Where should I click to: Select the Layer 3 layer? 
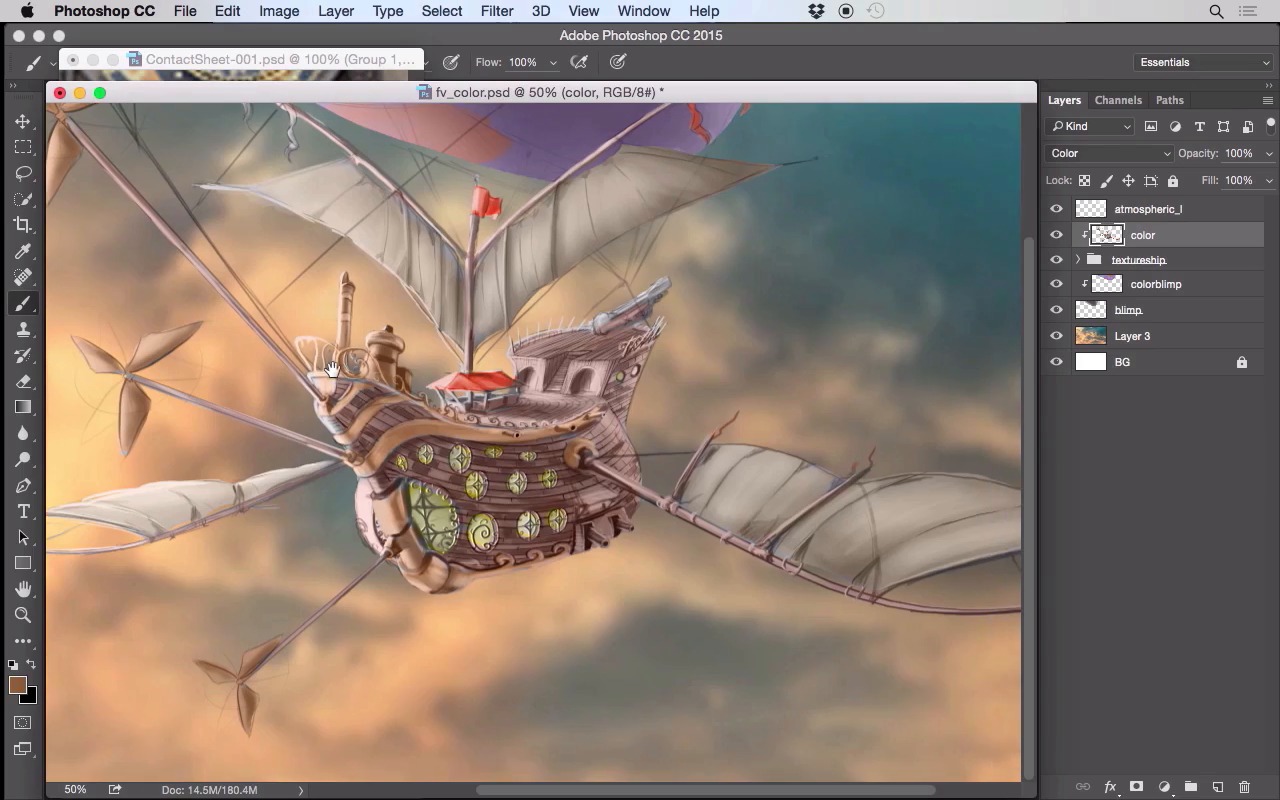1132,336
